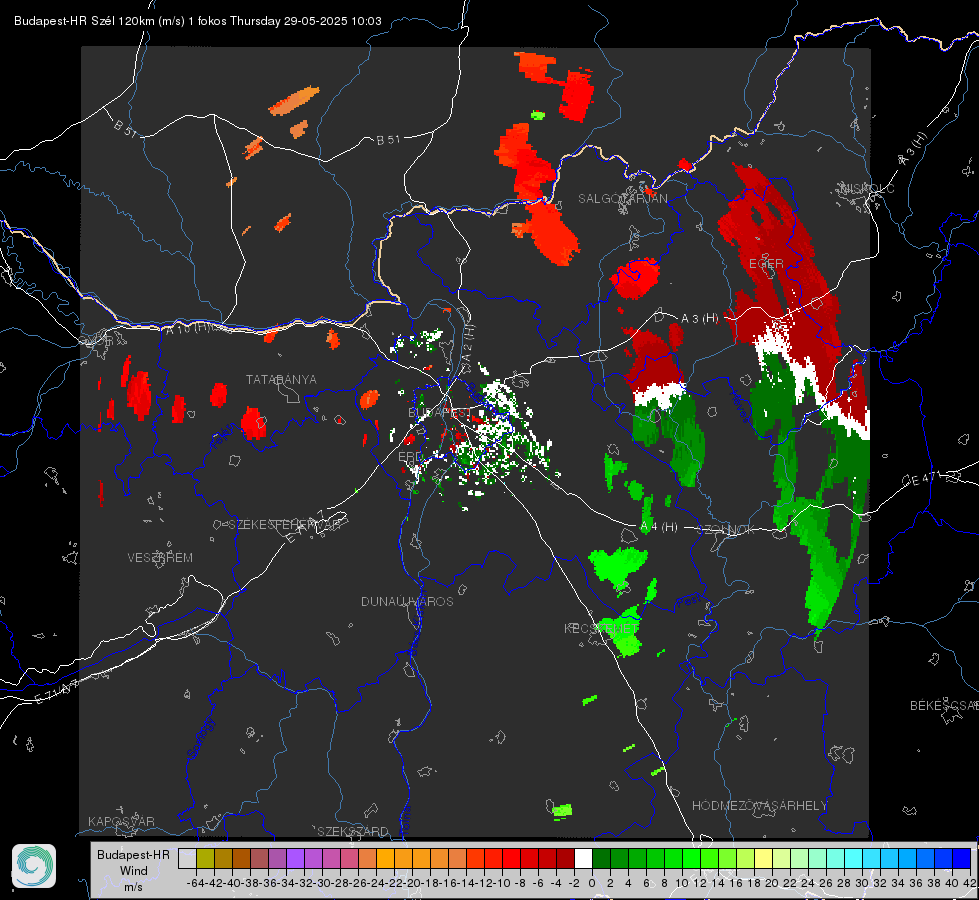
Task: Click the SZEKSZÁRD city label
Action: 353,831
